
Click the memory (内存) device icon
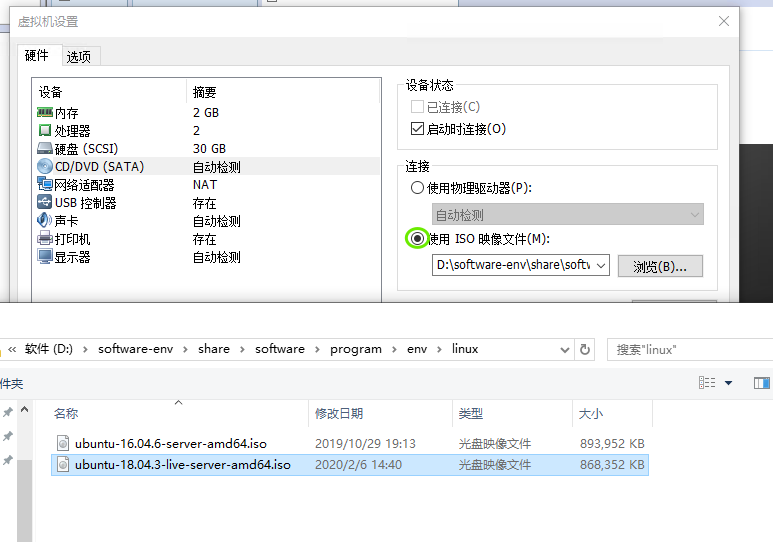click(45, 112)
